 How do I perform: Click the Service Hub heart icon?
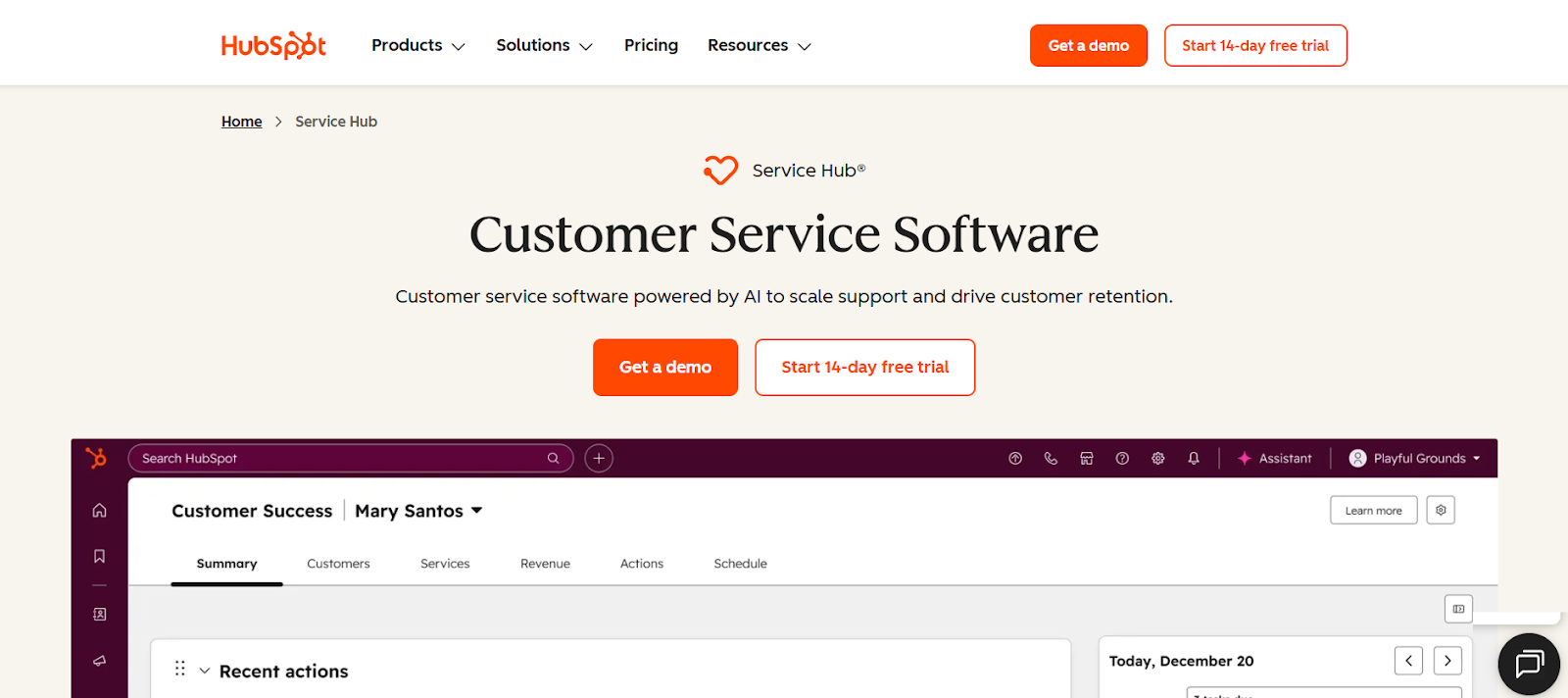pos(720,171)
